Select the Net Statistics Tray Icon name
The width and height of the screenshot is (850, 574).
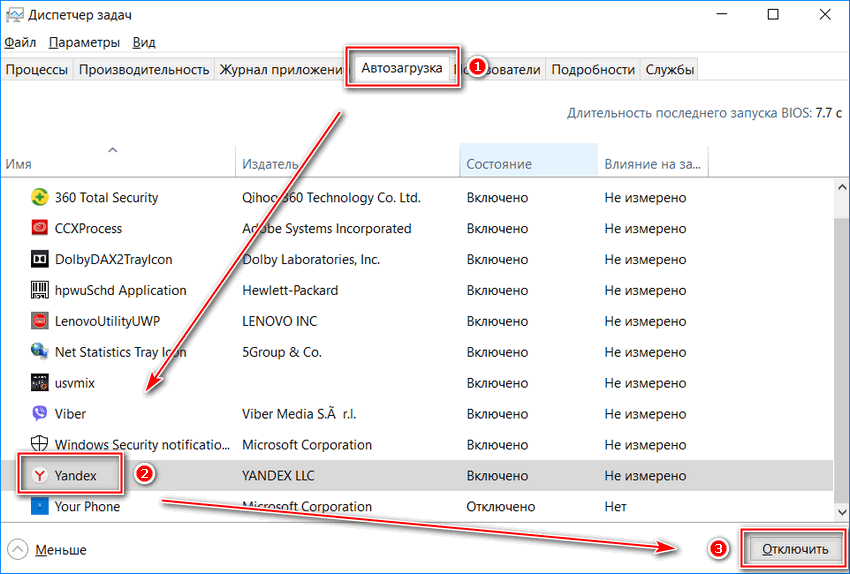click(x=120, y=352)
